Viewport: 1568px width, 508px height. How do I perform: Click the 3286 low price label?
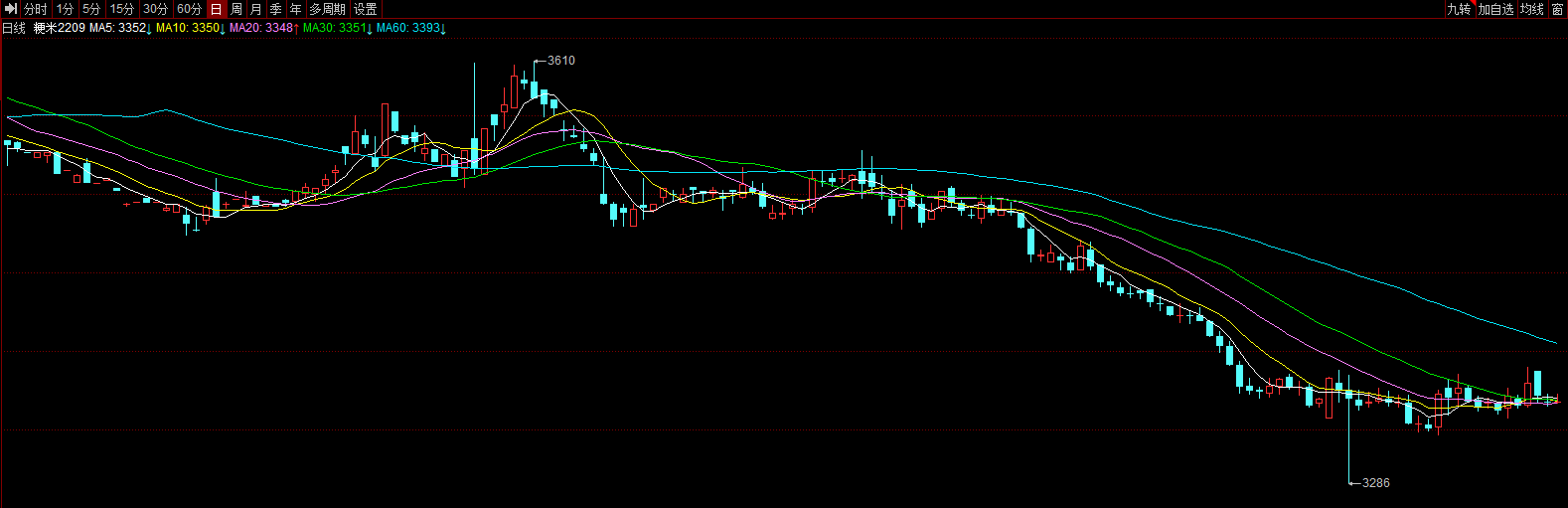click(x=1376, y=483)
